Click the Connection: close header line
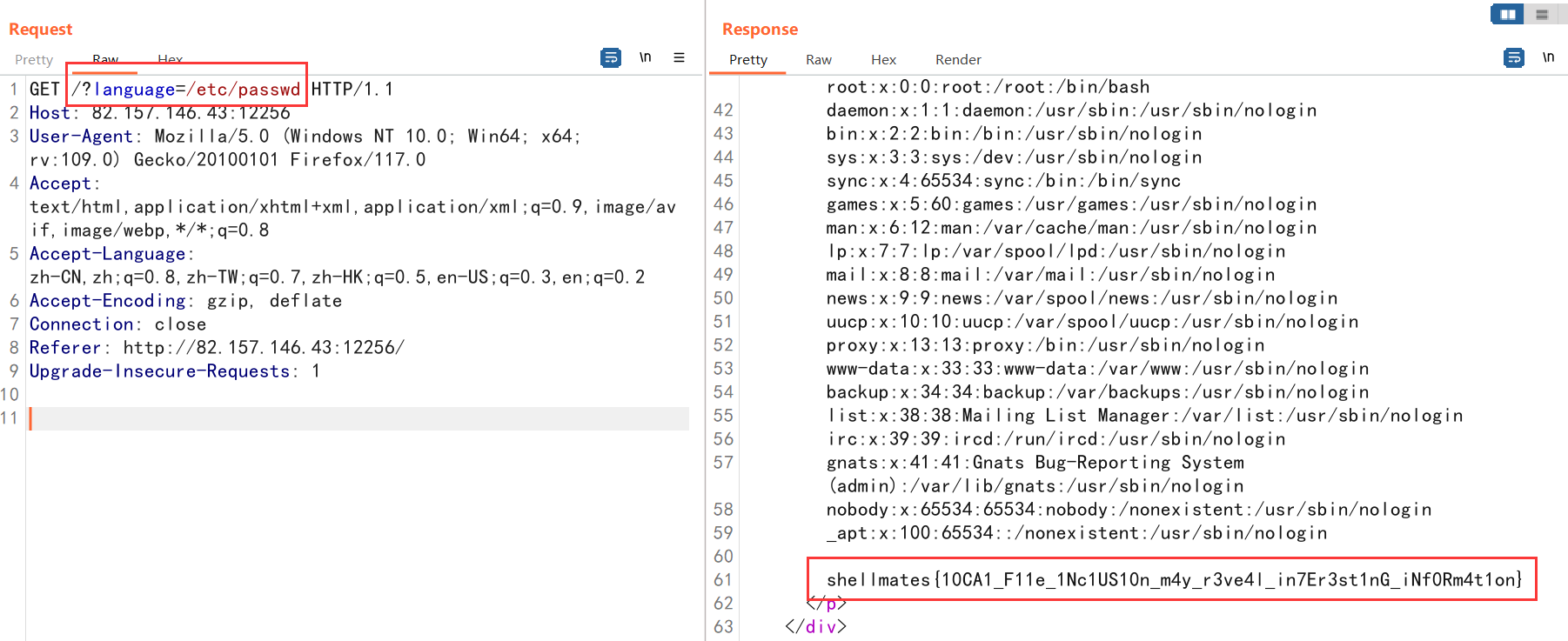 pyautogui.click(x=117, y=324)
